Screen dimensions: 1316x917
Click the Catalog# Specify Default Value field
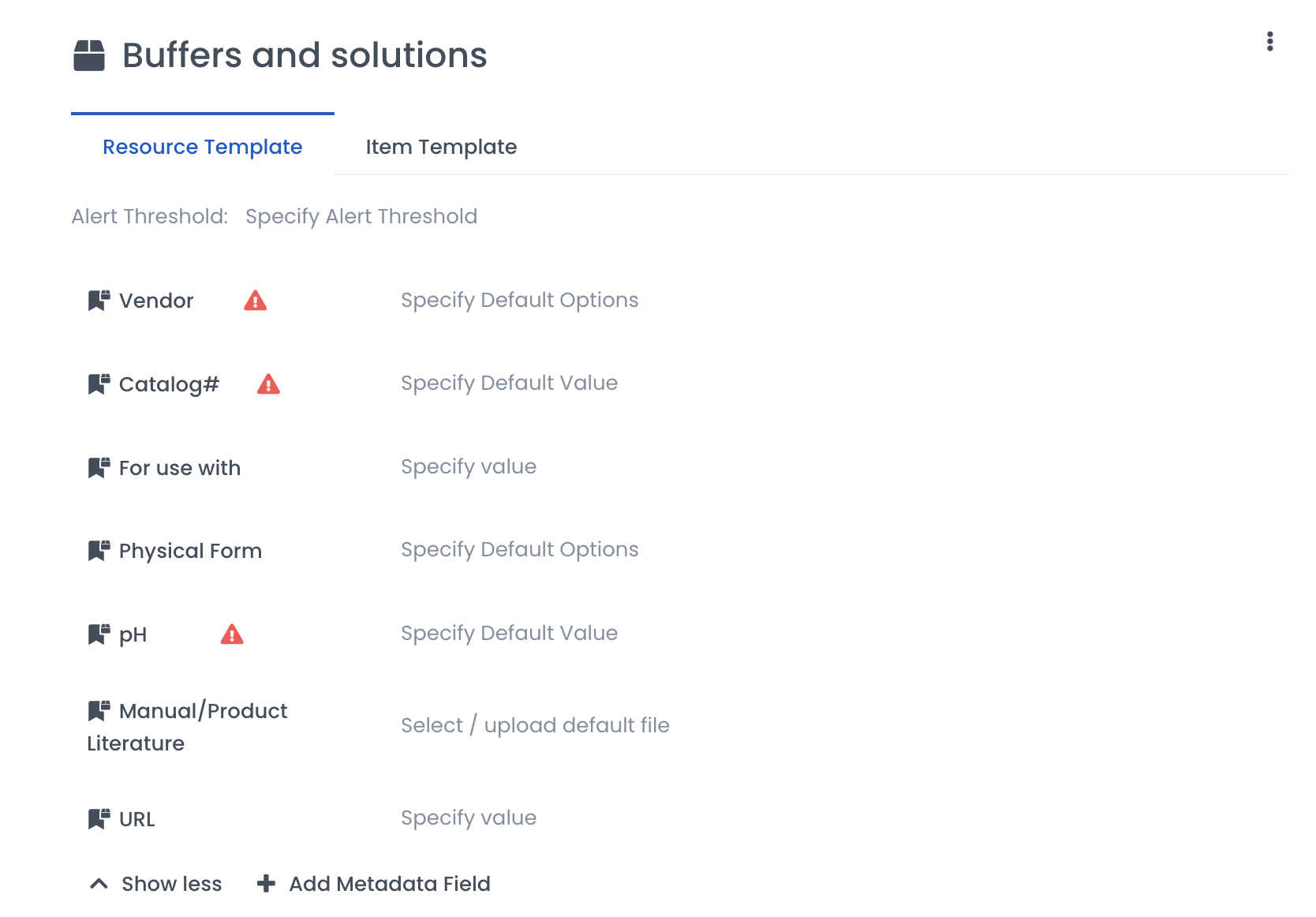[x=509, y=384]
